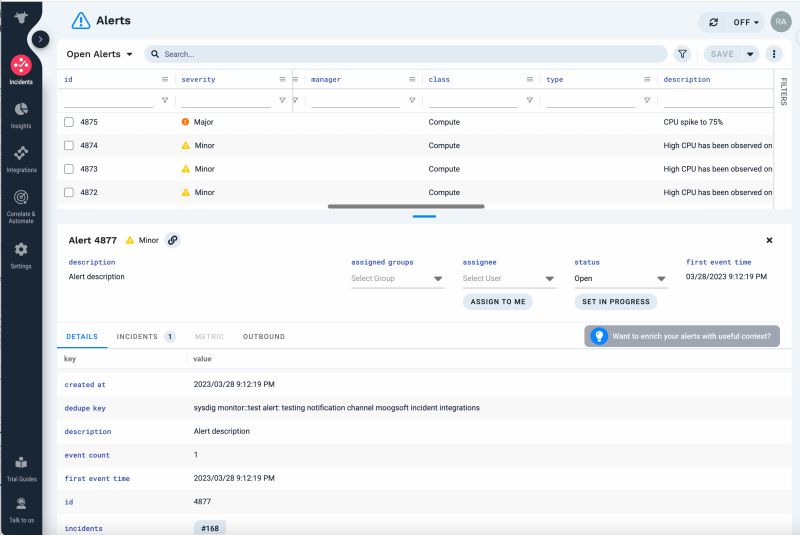Open the vertical FILTERS side panel

784,92
